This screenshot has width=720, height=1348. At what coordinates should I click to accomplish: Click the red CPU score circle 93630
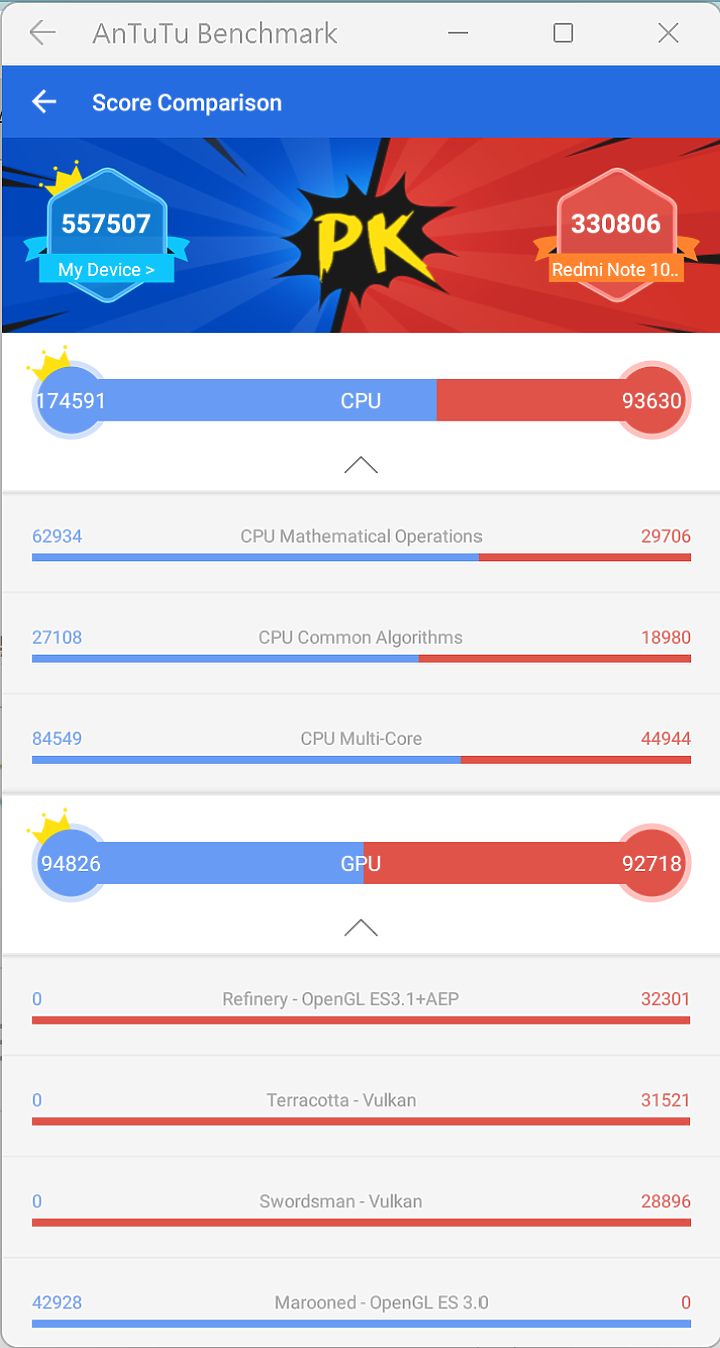click(x=653, y=401)
